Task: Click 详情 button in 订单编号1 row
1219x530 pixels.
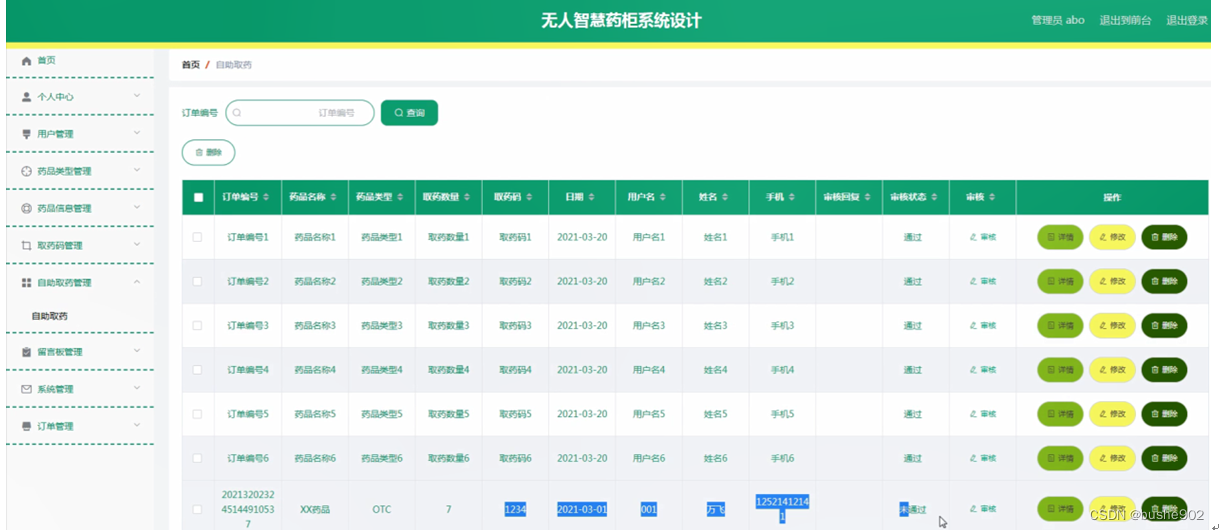Action: pos(1060,237)
